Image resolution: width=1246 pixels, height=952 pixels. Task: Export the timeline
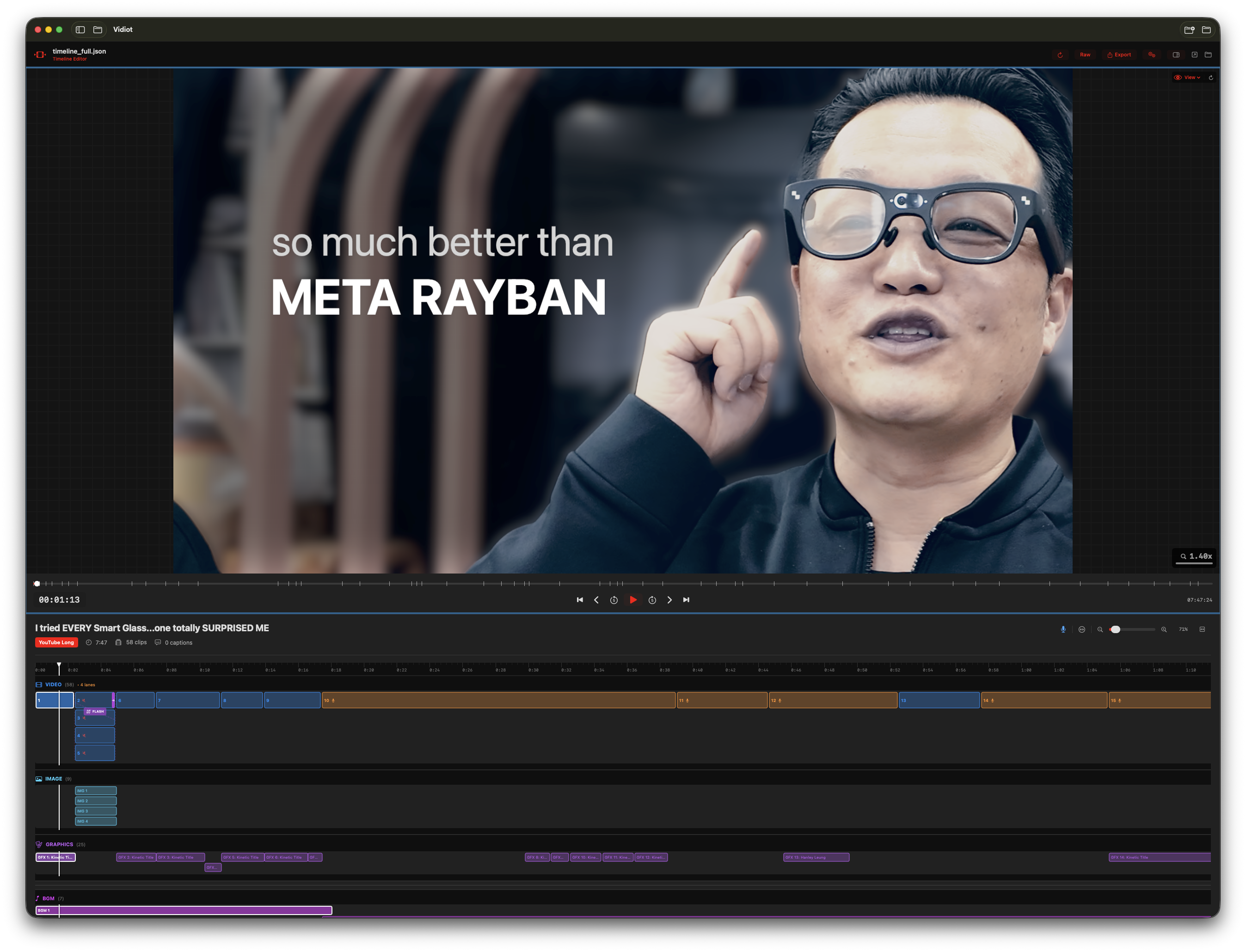(x=1119, y=55)
